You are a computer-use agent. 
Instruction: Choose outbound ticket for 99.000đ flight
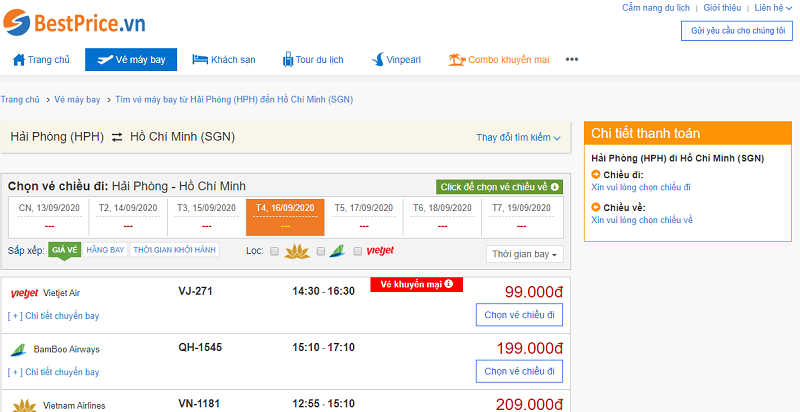click(519, 315)
